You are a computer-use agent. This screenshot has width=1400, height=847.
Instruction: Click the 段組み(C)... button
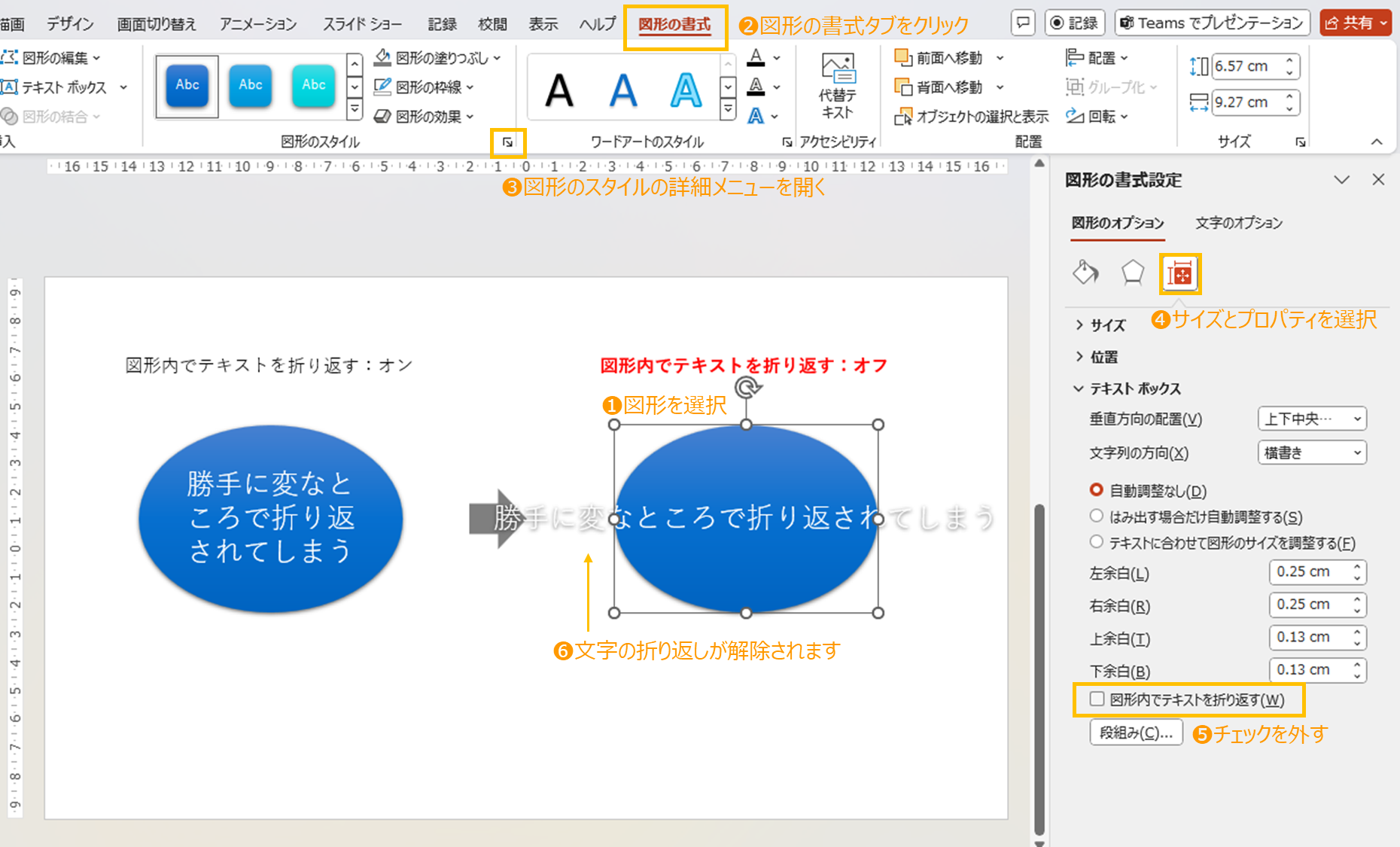(1136, 733)
